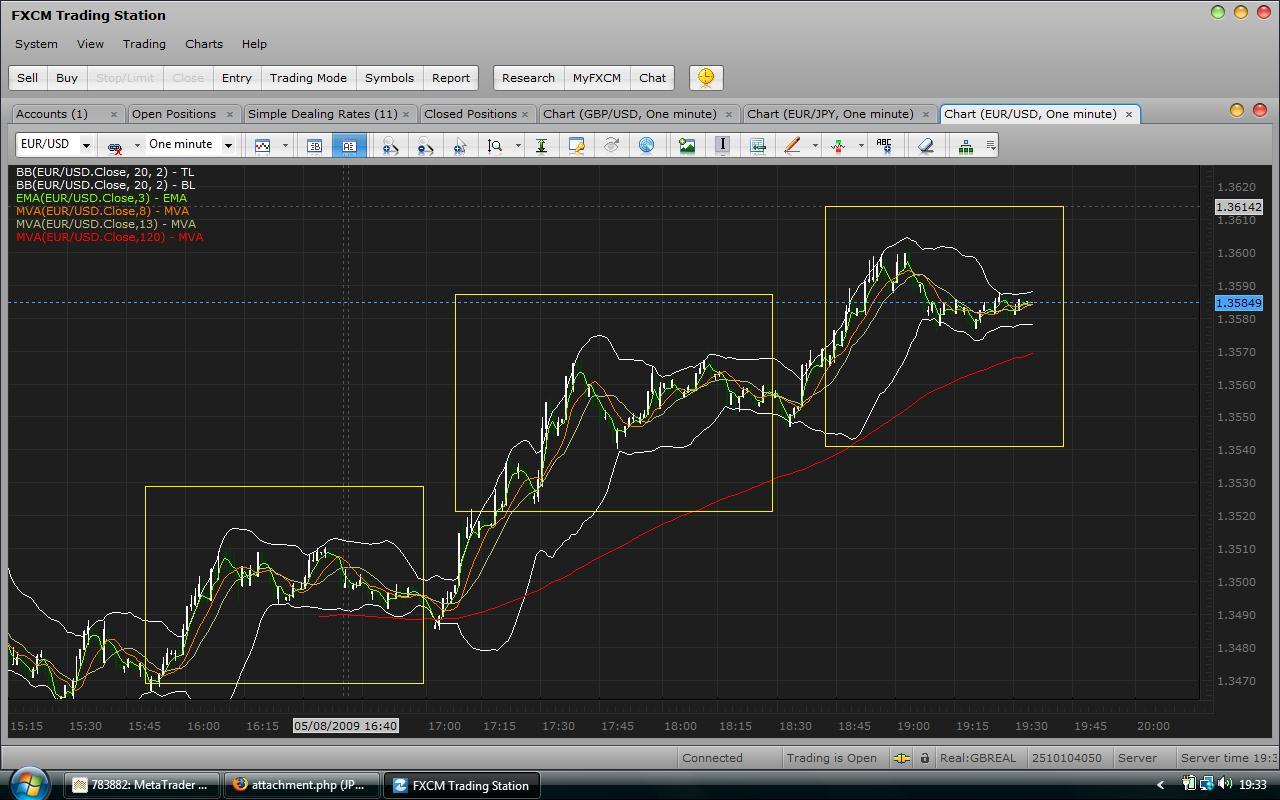Toggle the first of two chart mode buttons
This screenshot has width=1280, height=800.
(314, 146)
